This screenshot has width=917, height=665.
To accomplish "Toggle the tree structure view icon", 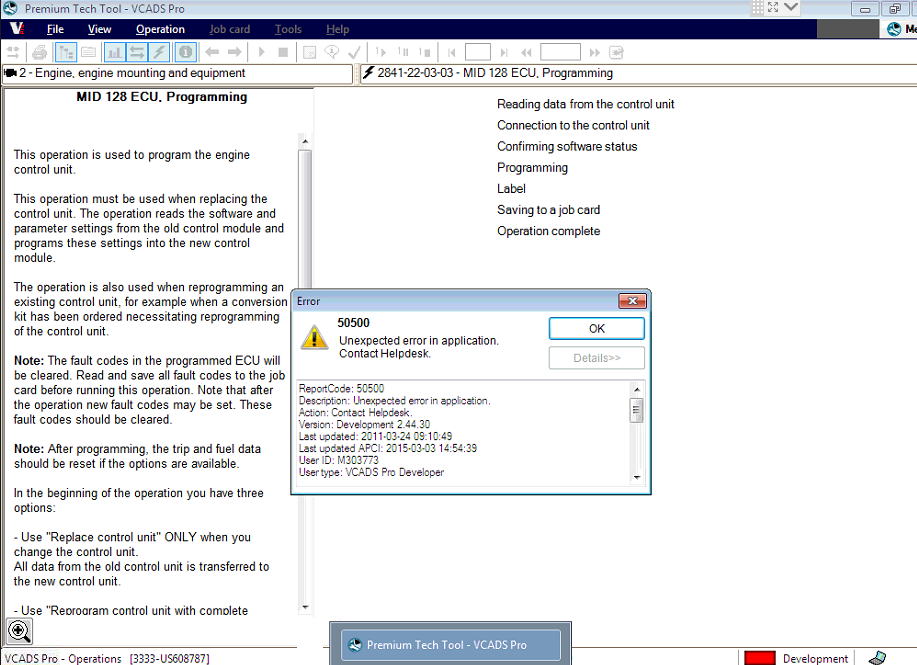I will coord(66,53).
